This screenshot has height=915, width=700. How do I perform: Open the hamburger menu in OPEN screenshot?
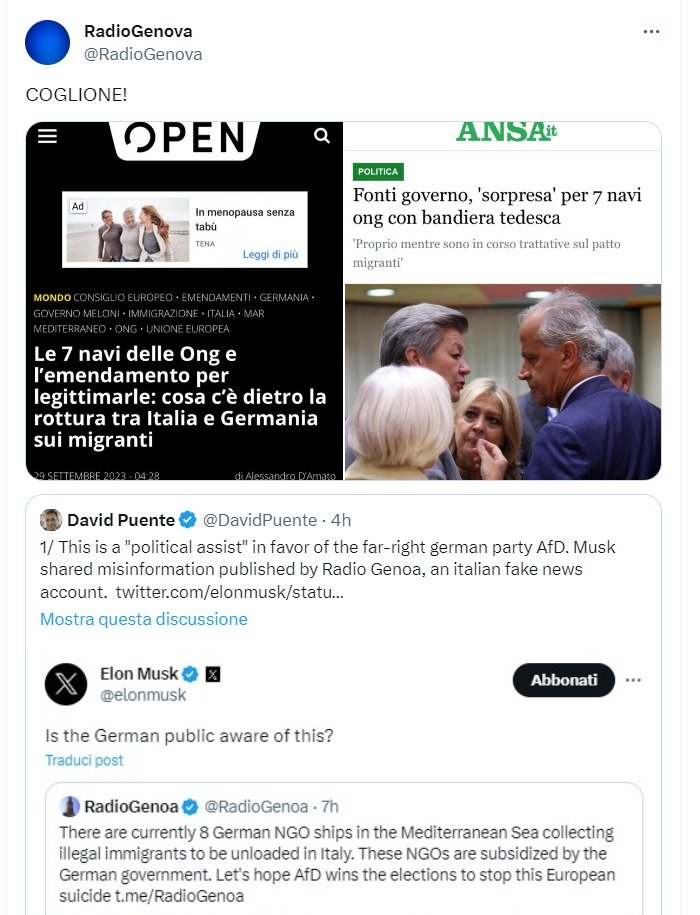pyautogui.click(x=47, y=136)
